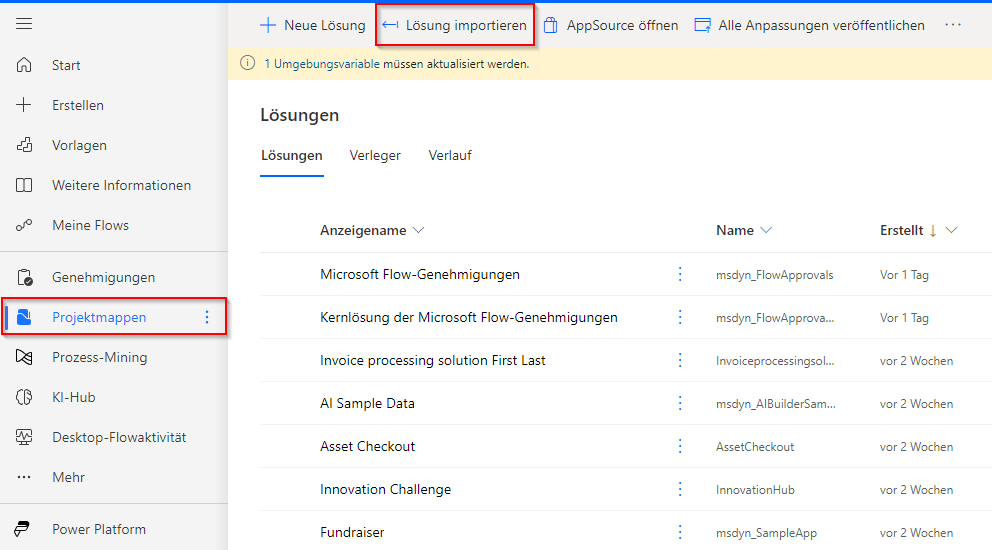
Task: Click the Vorlagen templates icon
Action: (24, 145)
